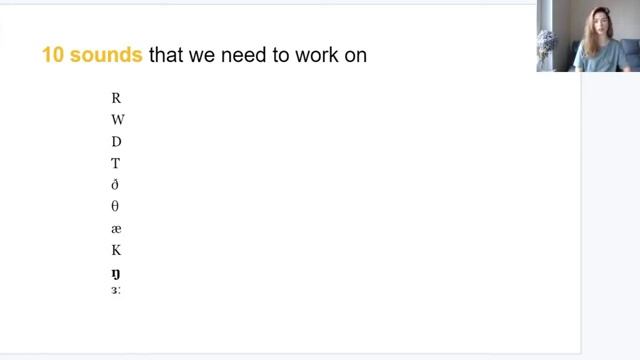The image size is (640, 360).
Task: Click the word 'on' ending the title
Action: click(x=356, y=56)
